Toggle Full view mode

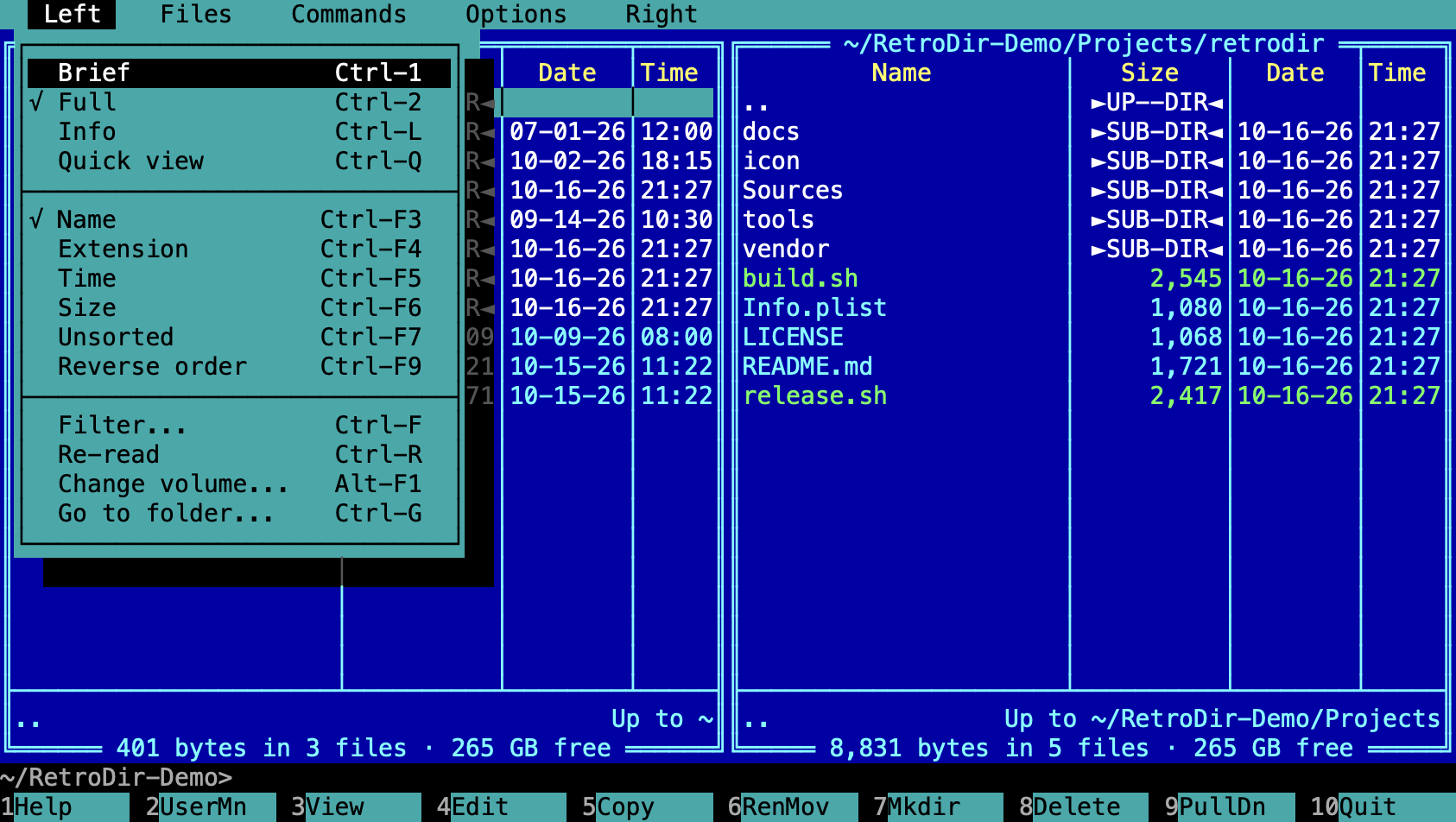(x=239, y=103)
